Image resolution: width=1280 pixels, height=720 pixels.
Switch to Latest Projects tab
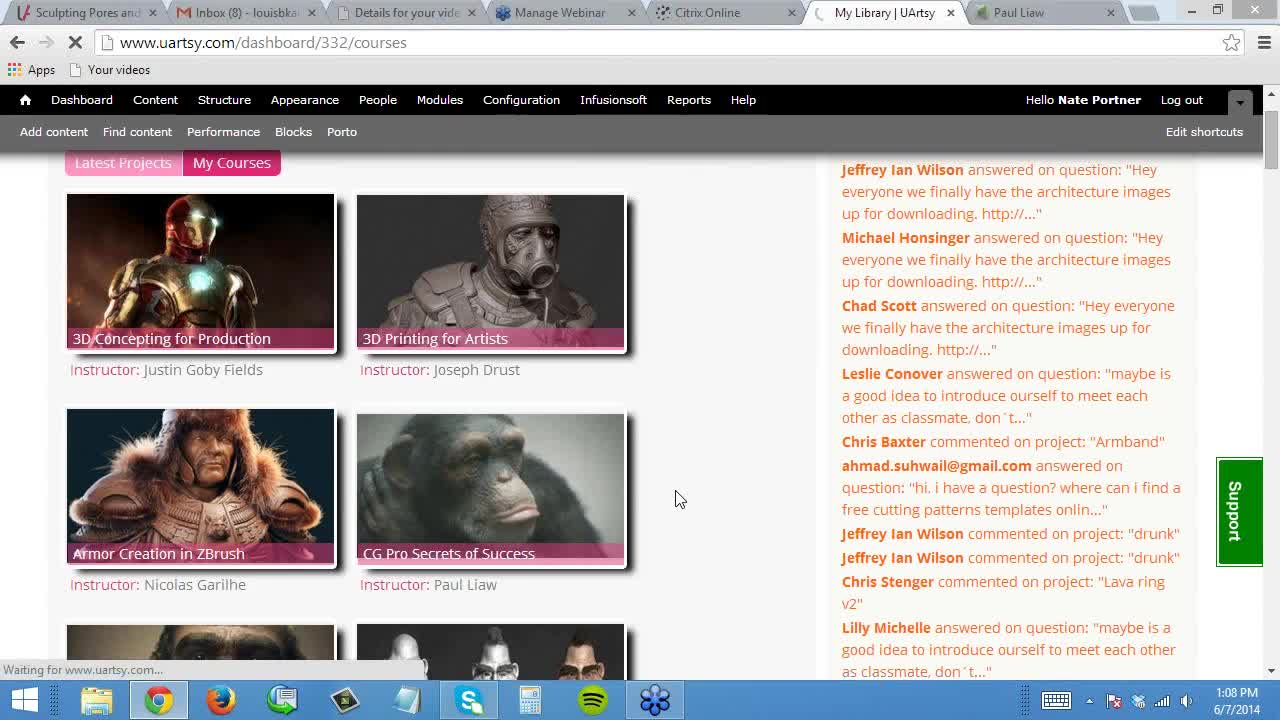click(x=123, y=163)
